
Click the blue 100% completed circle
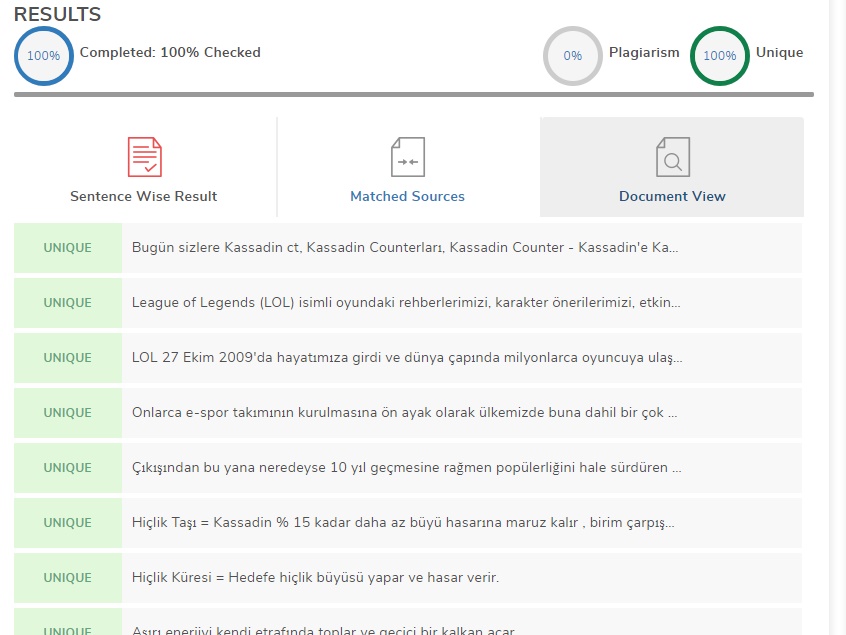pos(43,56)
